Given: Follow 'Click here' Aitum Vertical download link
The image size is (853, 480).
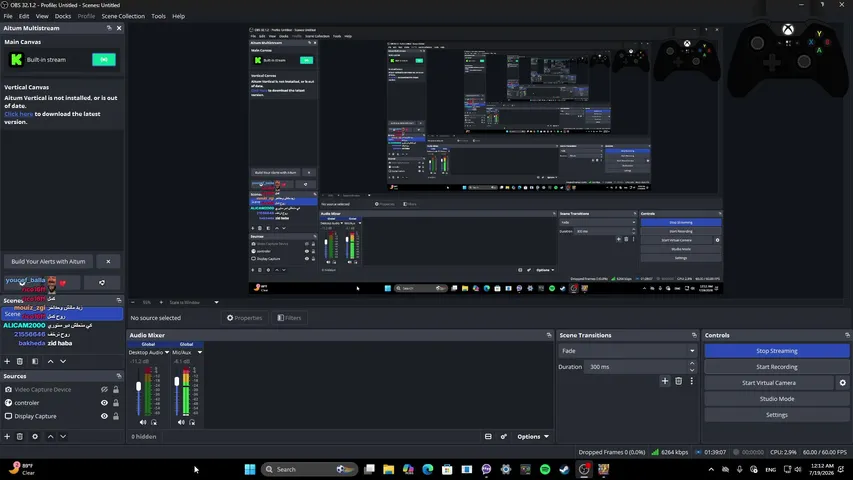Looking at the screenshot, I should (x=18, y=114).
